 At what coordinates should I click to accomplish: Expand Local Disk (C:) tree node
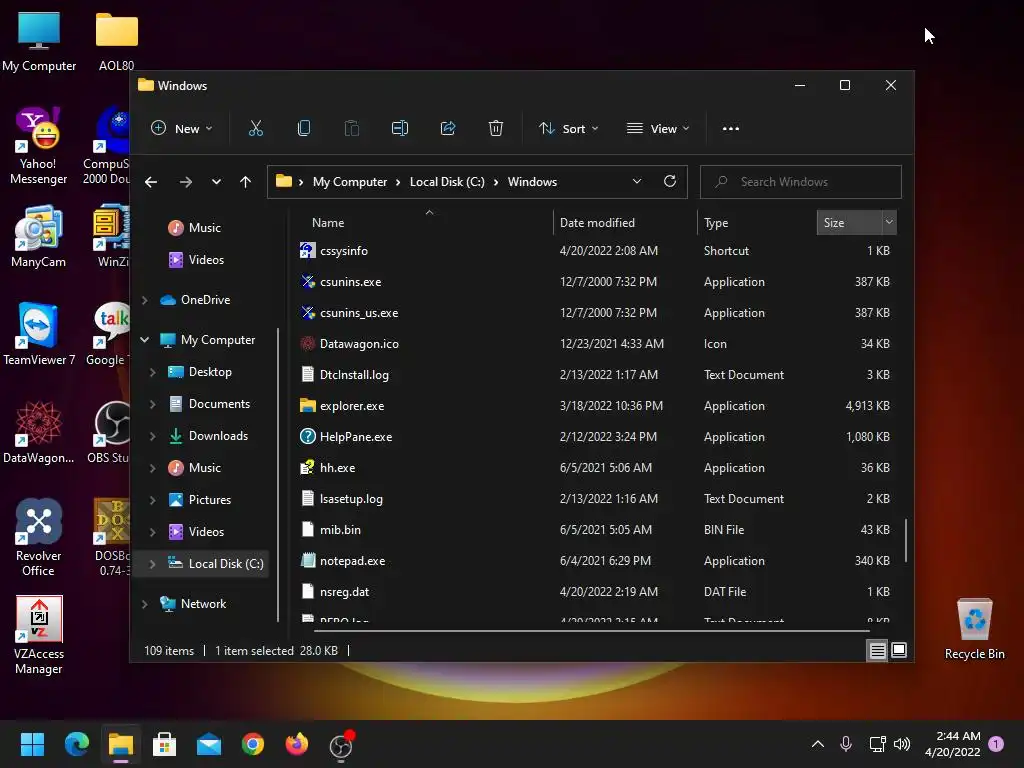(x=153, y=564)
